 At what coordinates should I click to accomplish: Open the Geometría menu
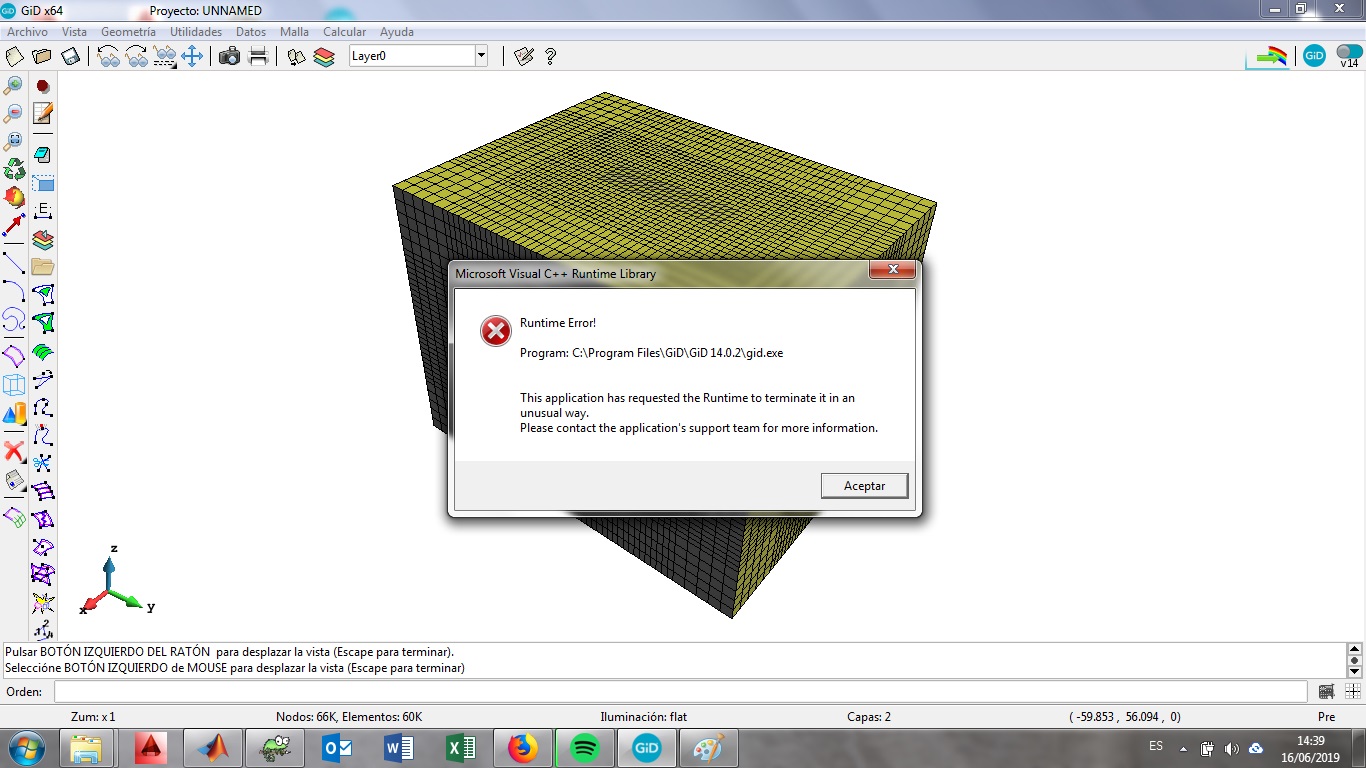point(128,32)
